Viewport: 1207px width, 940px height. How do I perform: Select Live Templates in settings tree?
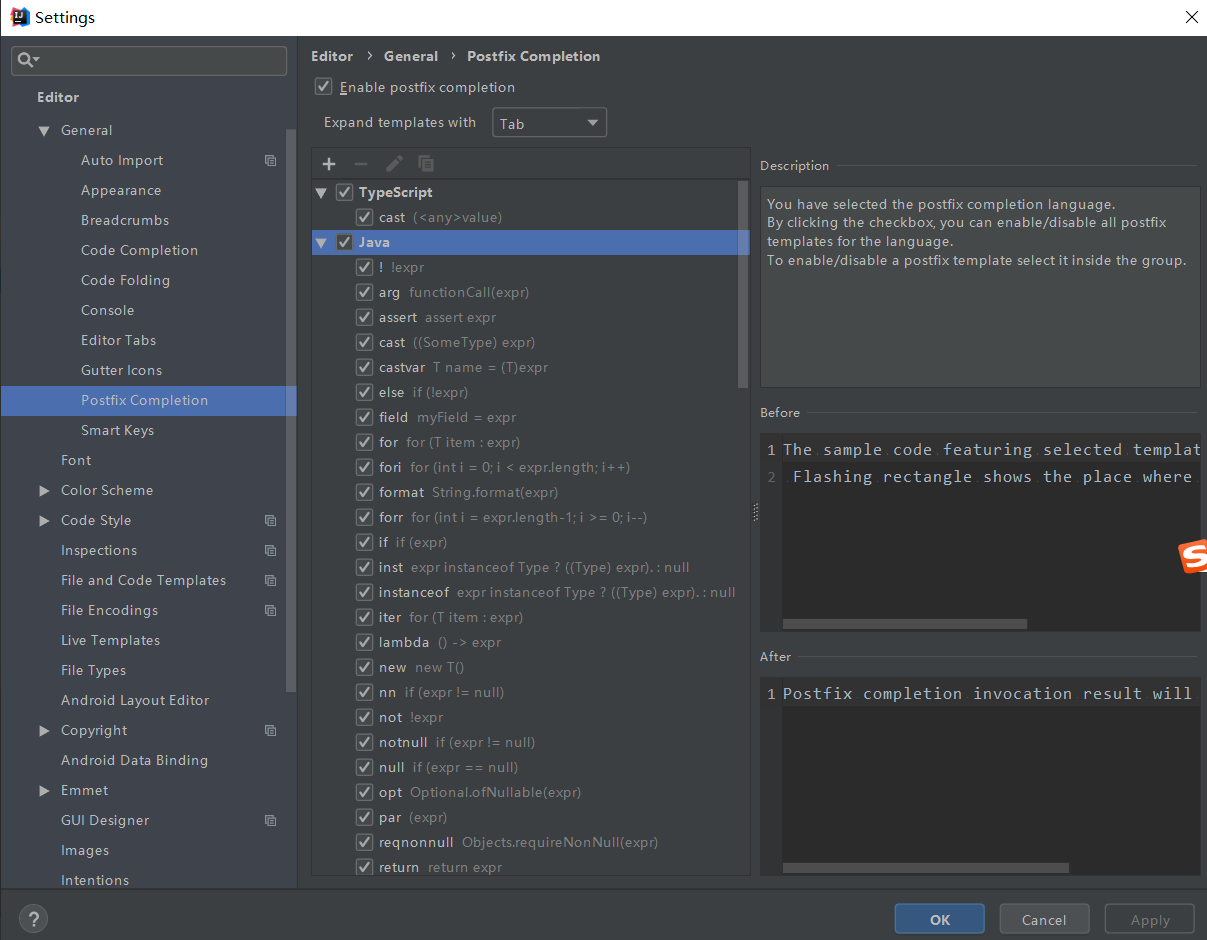[x=110, y=640]
